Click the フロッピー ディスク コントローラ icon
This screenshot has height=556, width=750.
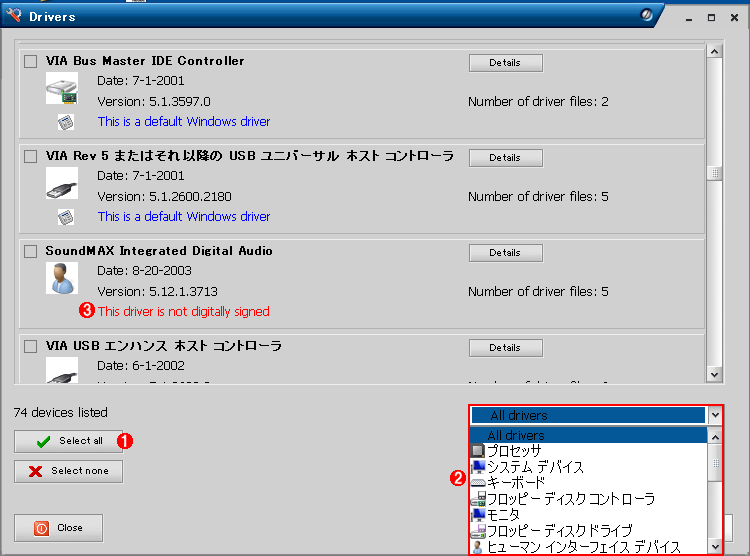[x=478, y=499]
